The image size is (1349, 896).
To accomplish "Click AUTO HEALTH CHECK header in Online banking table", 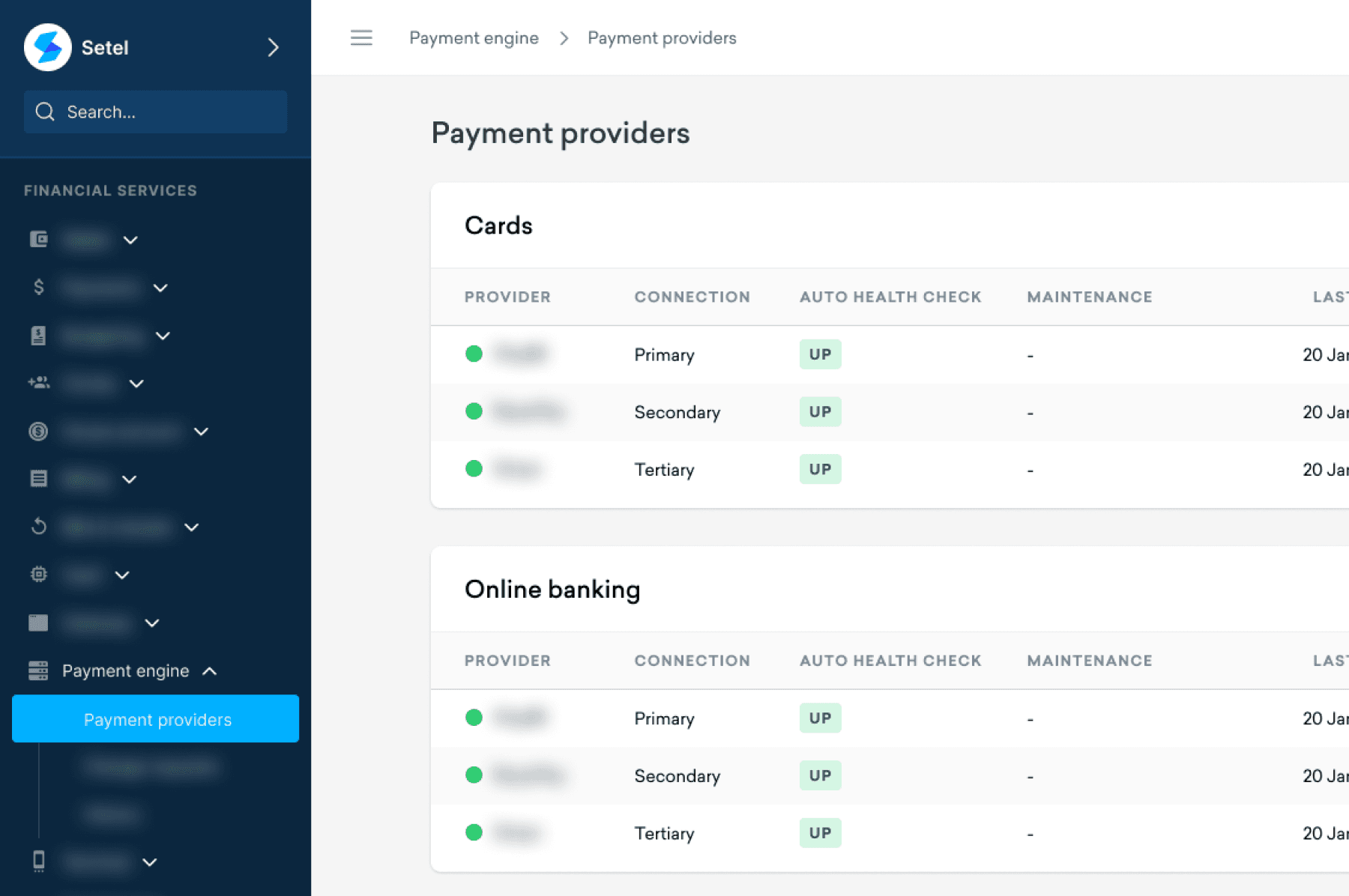I will 890,661.
